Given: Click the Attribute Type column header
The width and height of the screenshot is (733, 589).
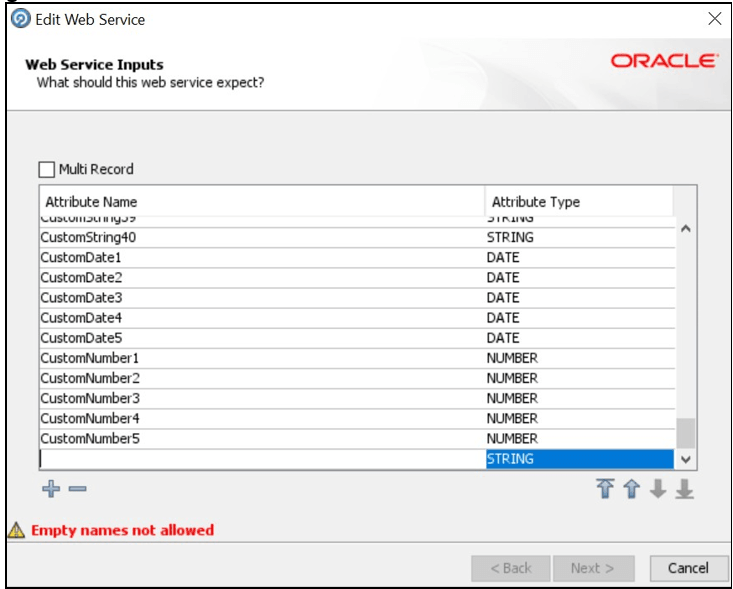Looking at the screenshot, I should coord(579,202).
